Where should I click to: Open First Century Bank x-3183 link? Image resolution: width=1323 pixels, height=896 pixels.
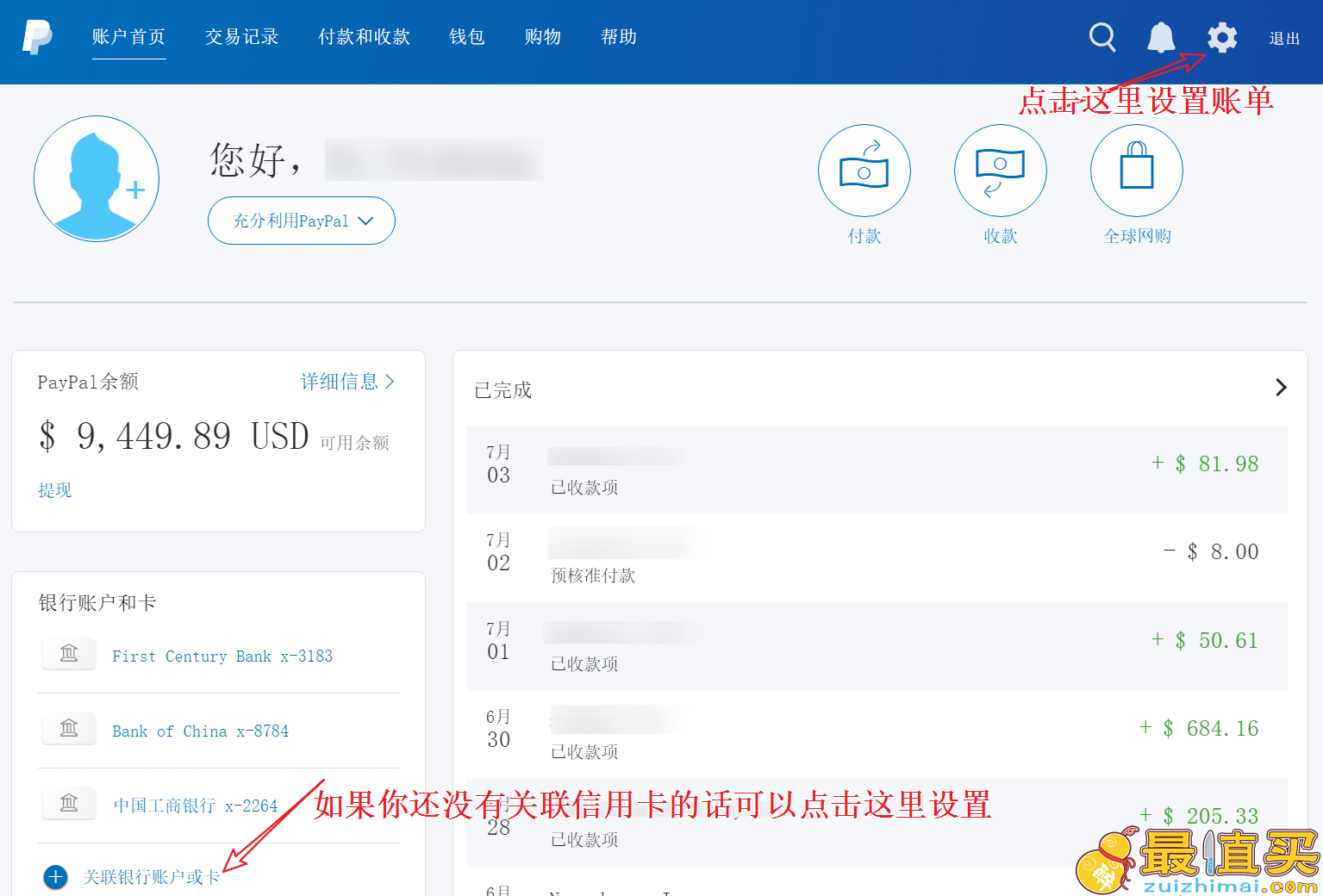222,656
